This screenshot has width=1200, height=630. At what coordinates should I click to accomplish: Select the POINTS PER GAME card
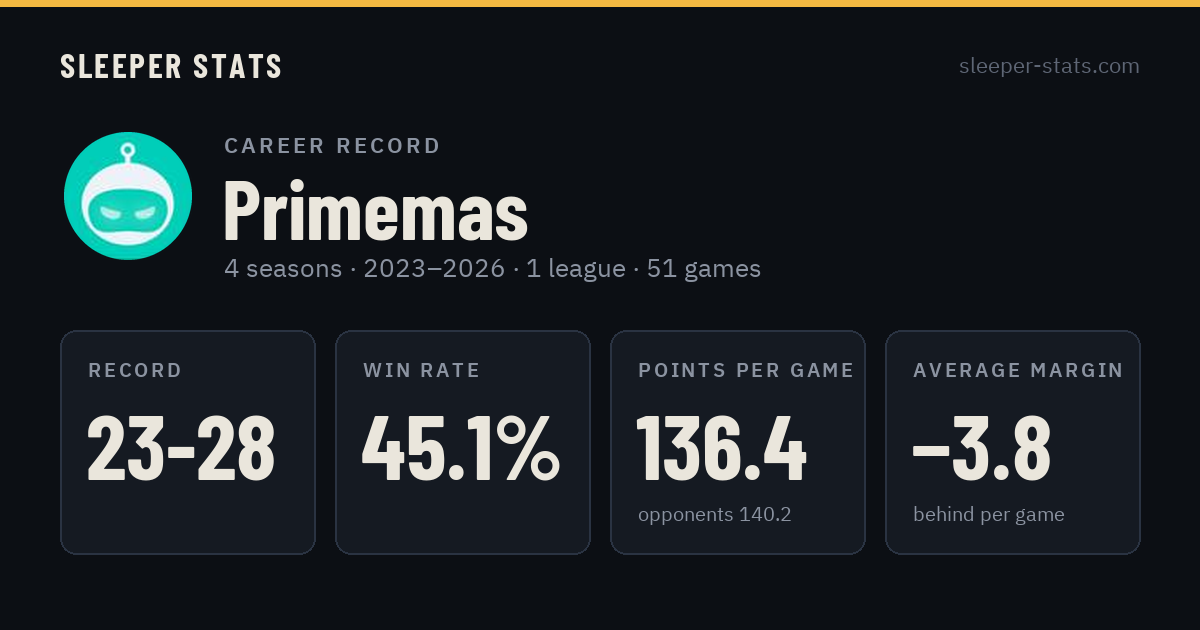738,442
